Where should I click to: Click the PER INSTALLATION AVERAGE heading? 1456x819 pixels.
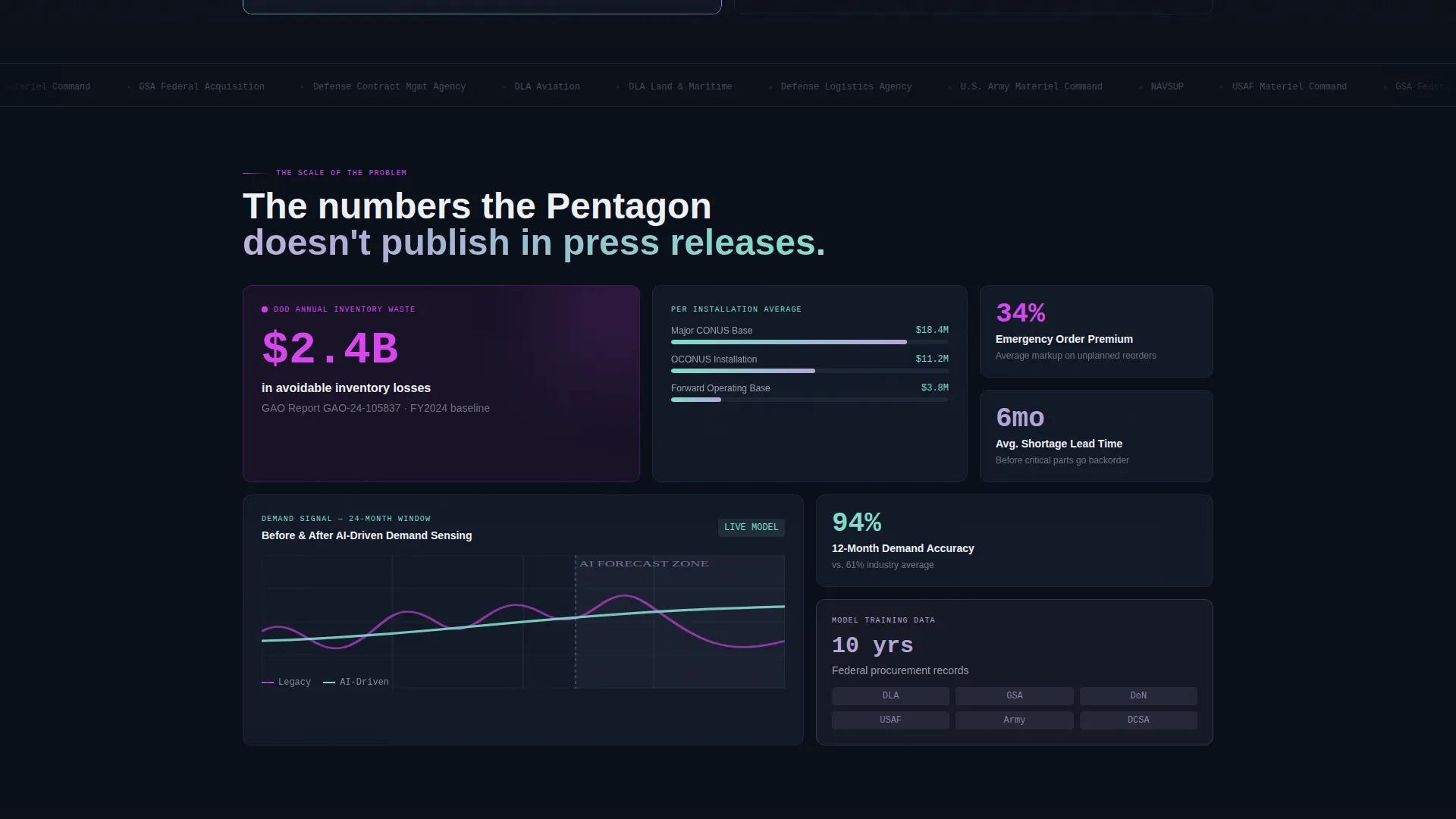point(736,309)
